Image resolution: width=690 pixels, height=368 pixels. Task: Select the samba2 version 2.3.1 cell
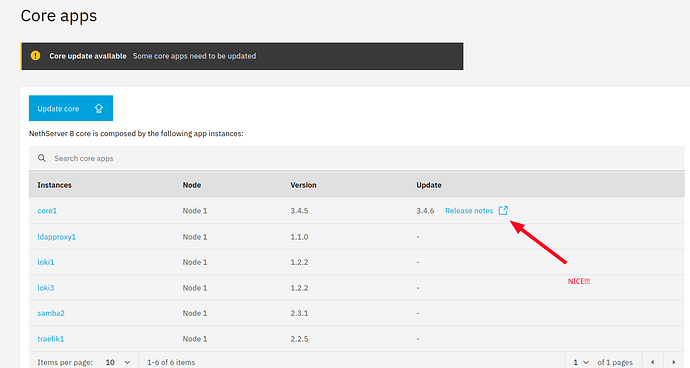299,313
